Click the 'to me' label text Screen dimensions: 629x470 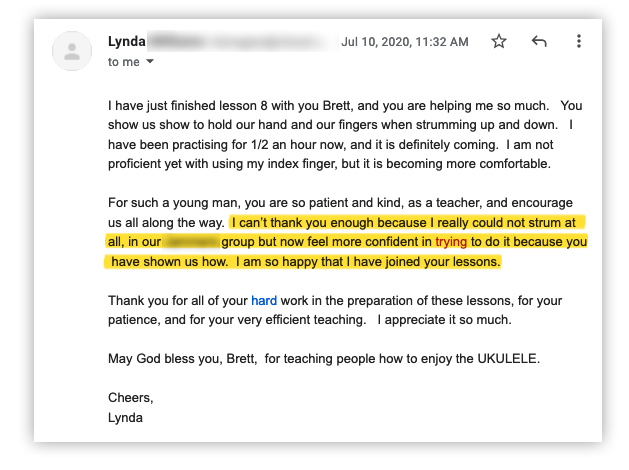pos(124,62)
